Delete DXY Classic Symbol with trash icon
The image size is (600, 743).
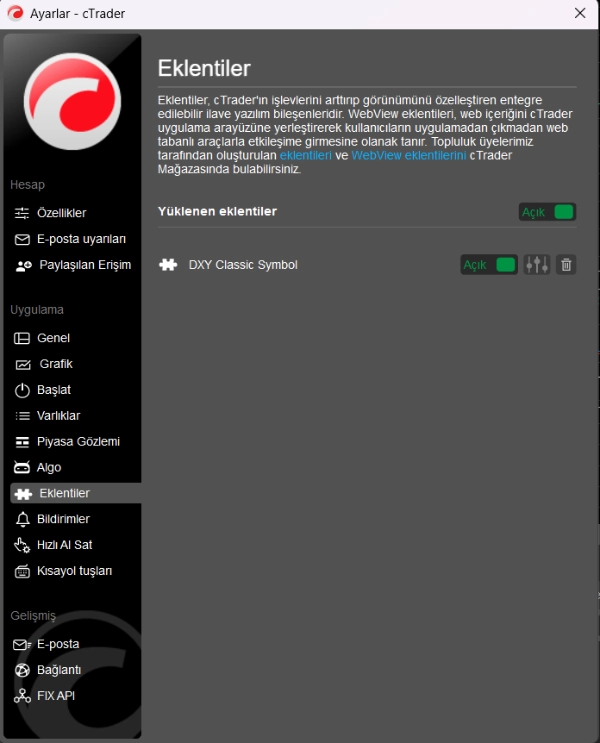point(566,265)
